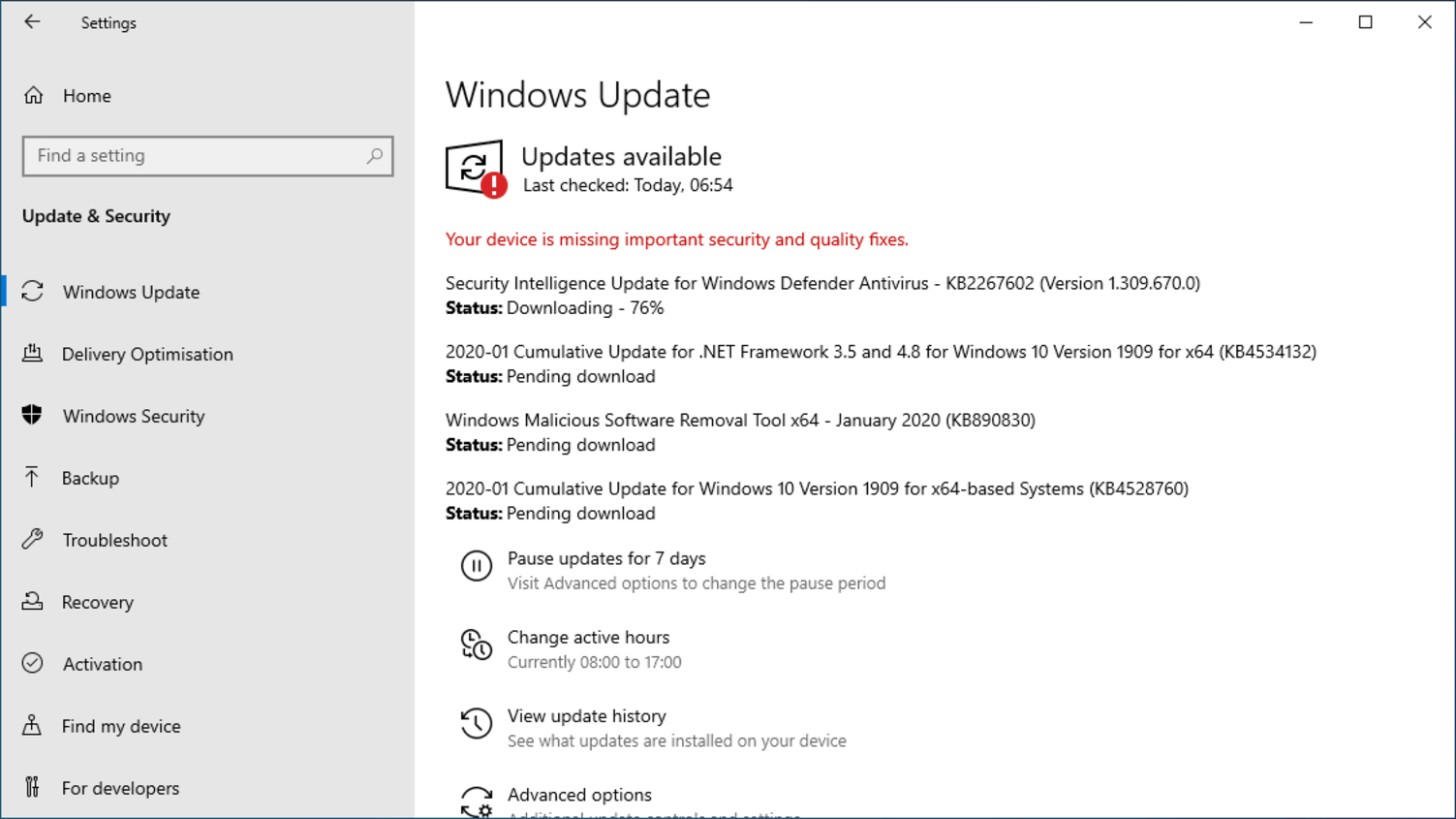Click the Home house icon
1456x819 pixels.
point(34,95)
